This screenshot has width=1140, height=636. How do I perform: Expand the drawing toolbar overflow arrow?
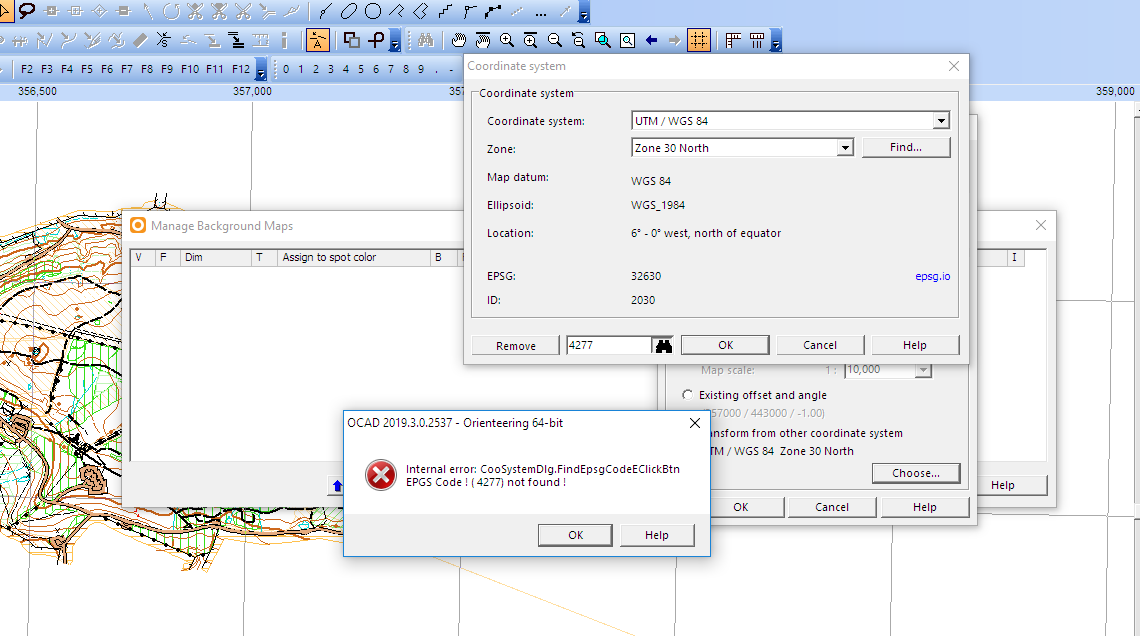pyautogui.click(x=584, y=14)
